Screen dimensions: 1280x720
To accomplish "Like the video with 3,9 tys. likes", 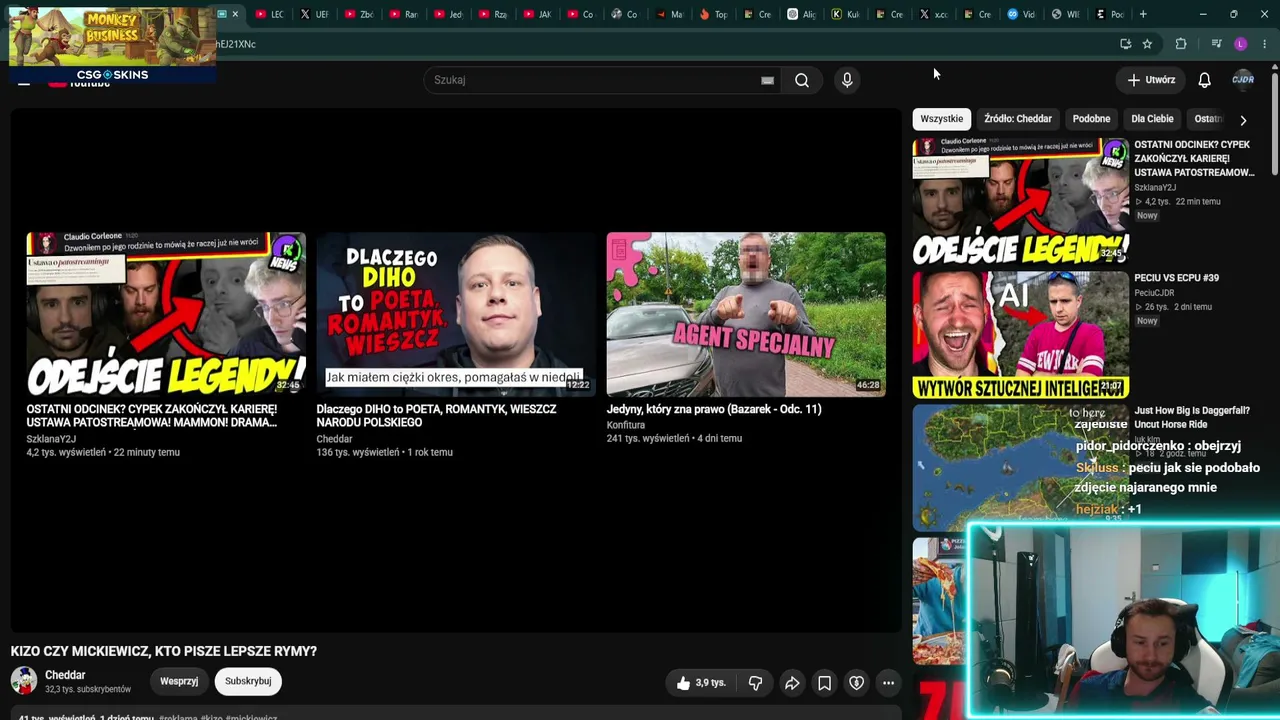I will [701, 683].
